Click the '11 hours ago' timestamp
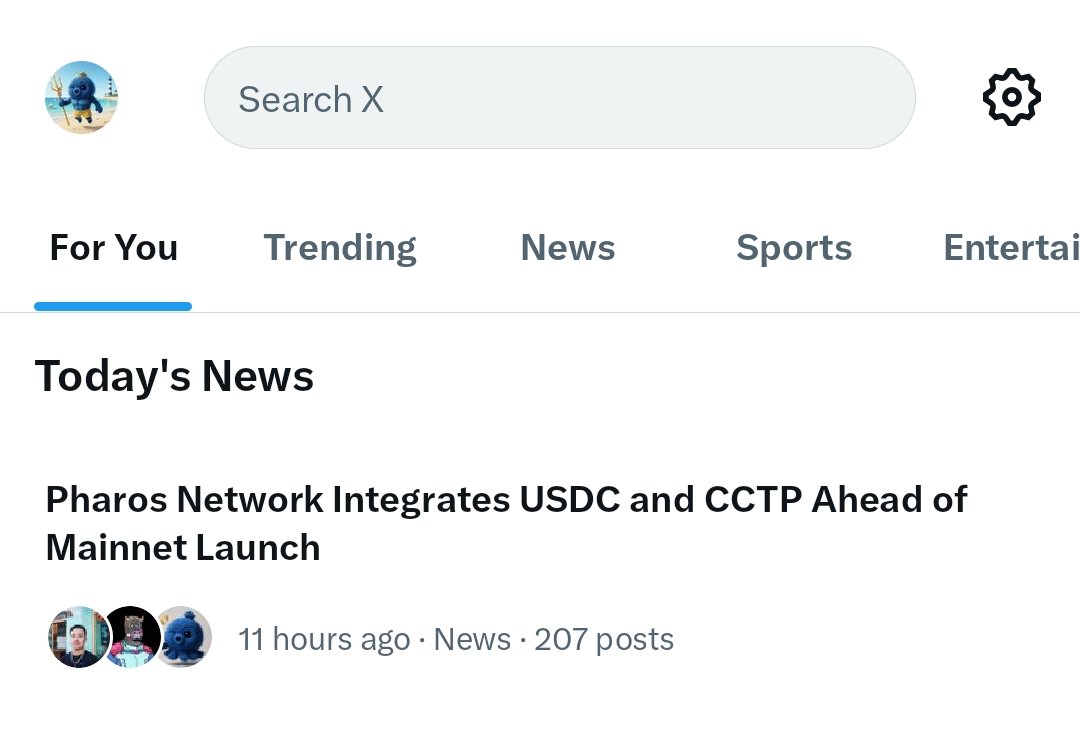1080x752 pixels. tap(324, 640)
